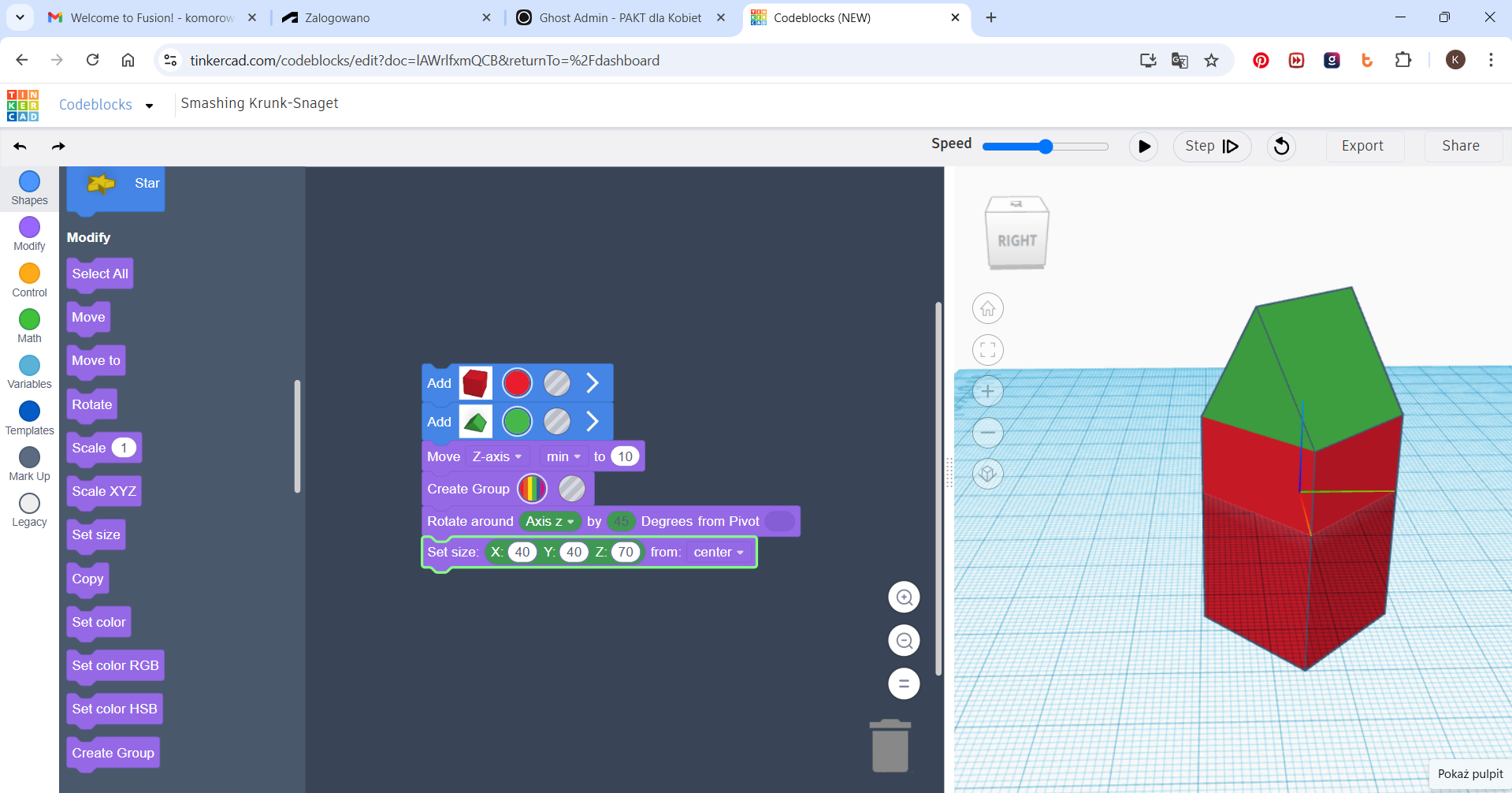Zoom out the code canvas

[x=904, y=640]
